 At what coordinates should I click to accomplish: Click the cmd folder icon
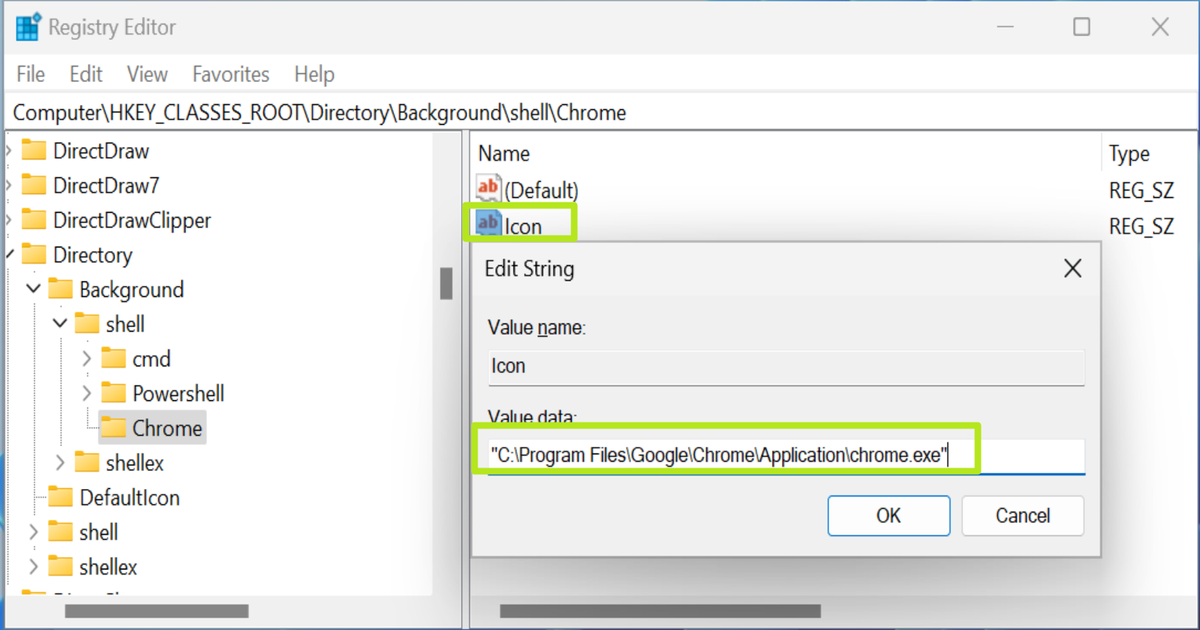pos(114,358)
